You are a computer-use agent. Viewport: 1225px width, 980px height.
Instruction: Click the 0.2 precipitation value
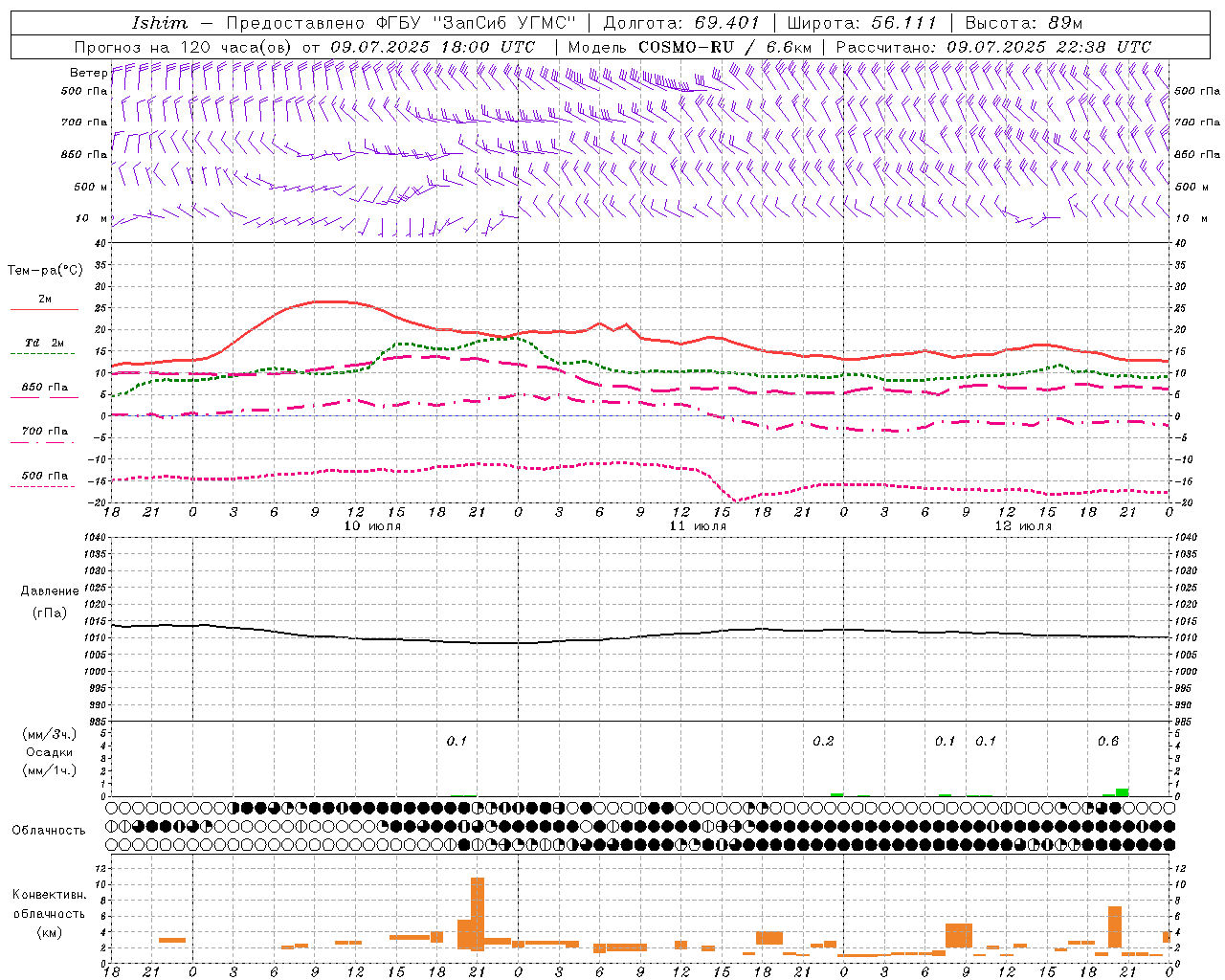(823, 742)
